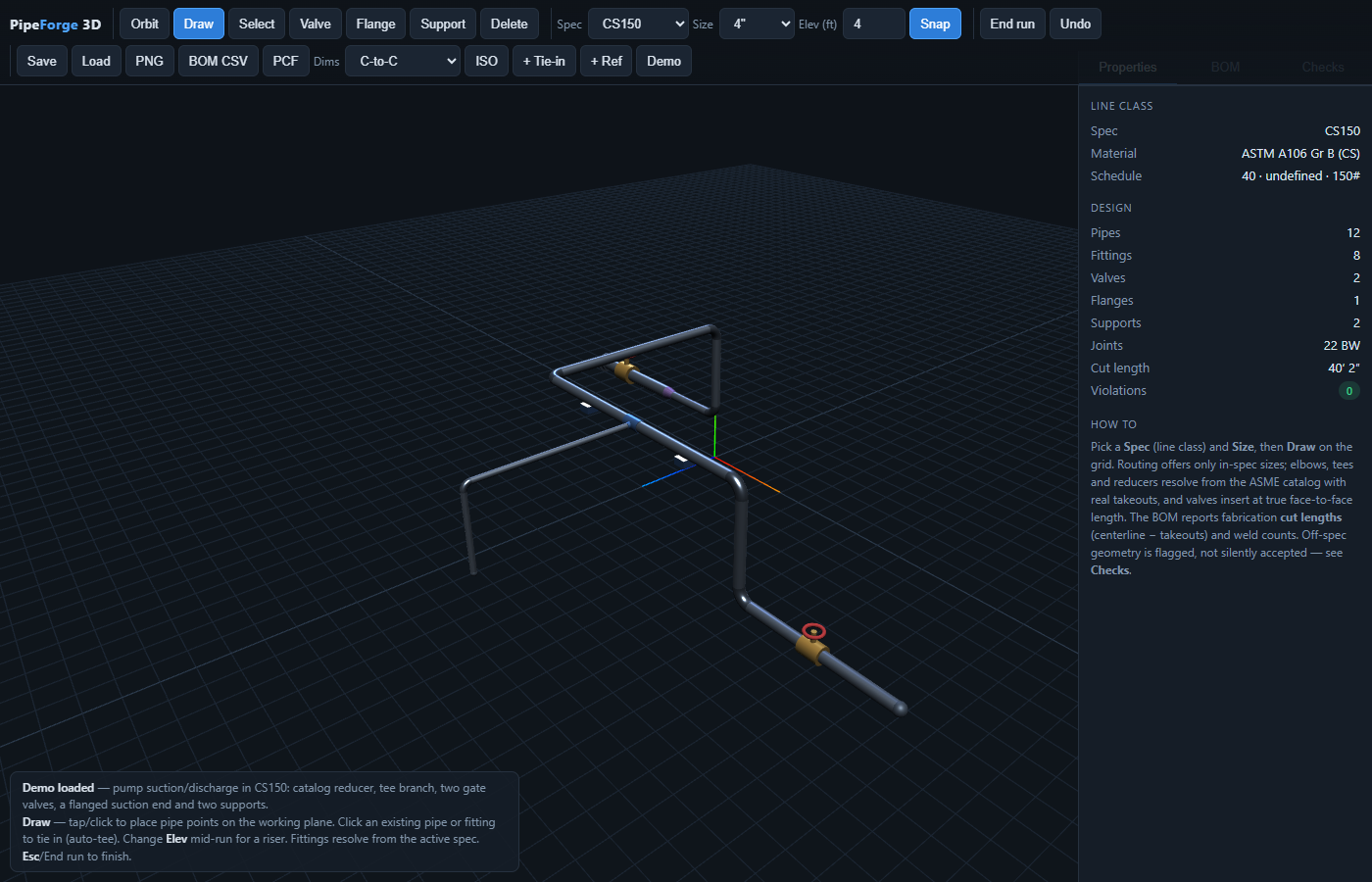The image size is (1372, 882).
Task: Click the Pipes count 12
Action: 1353,233
